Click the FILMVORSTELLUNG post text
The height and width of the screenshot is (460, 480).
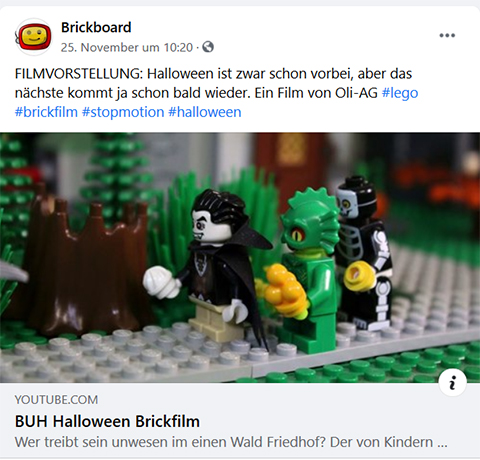tap(213, 93)
